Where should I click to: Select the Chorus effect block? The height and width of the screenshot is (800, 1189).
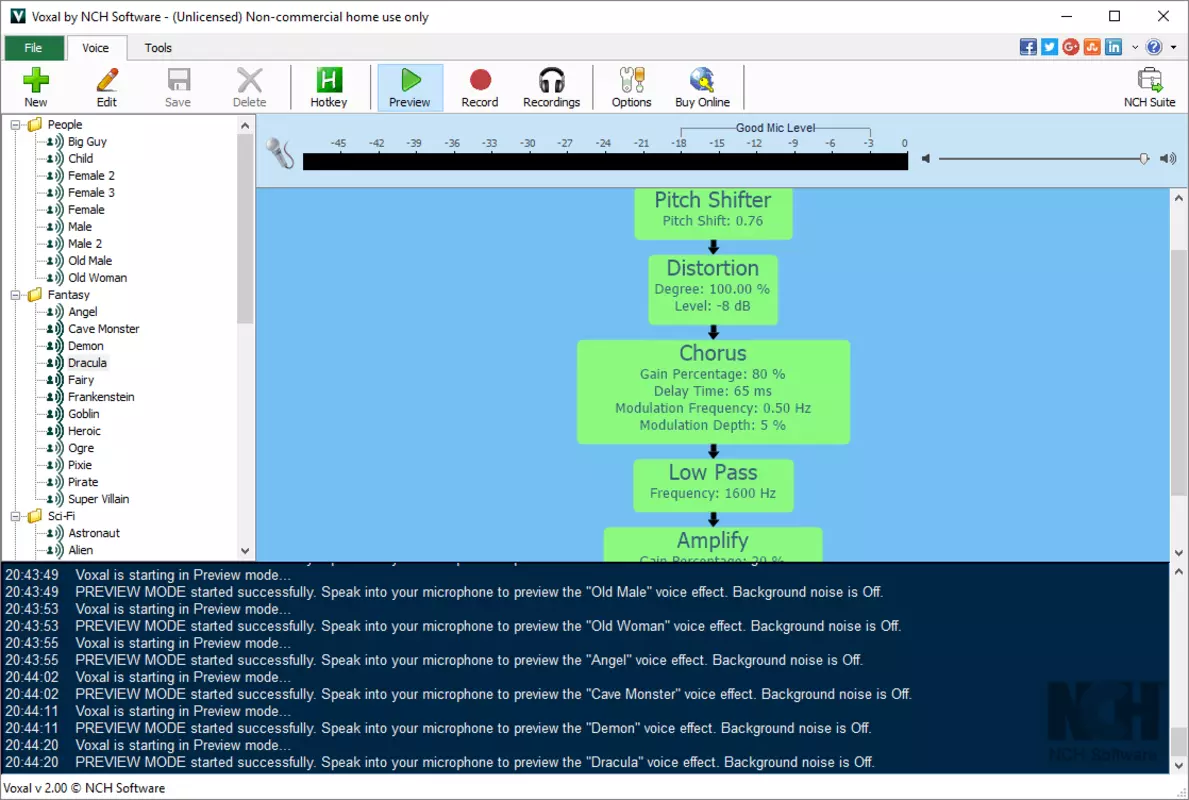[713, 392]
